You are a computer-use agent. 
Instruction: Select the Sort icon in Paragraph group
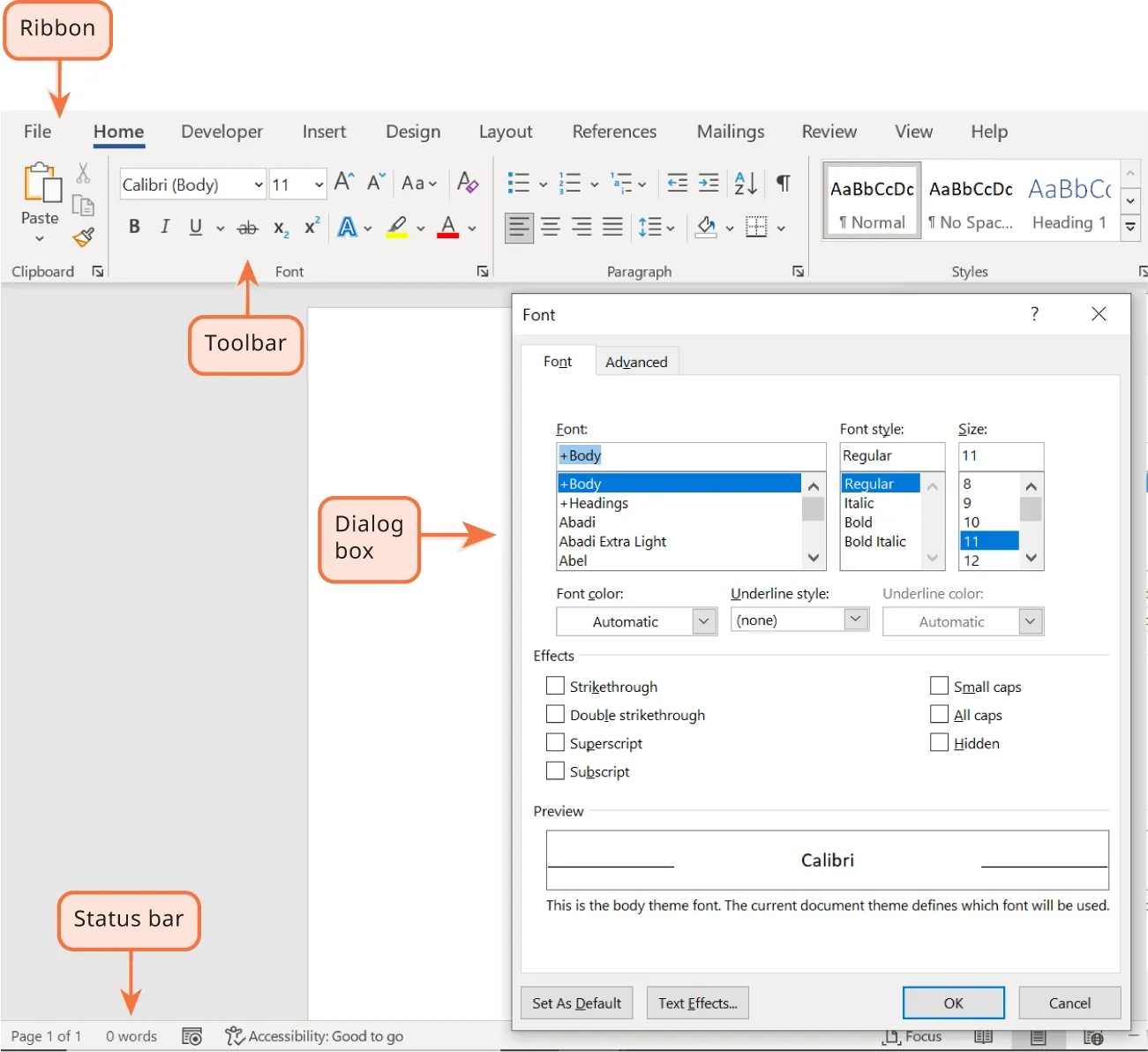(744, 182)
